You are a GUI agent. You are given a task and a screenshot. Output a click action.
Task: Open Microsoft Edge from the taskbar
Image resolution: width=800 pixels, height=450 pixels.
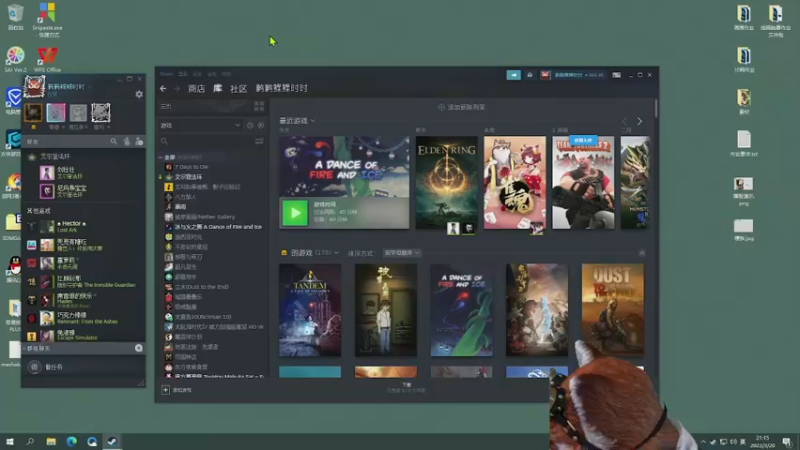point(71,441)
